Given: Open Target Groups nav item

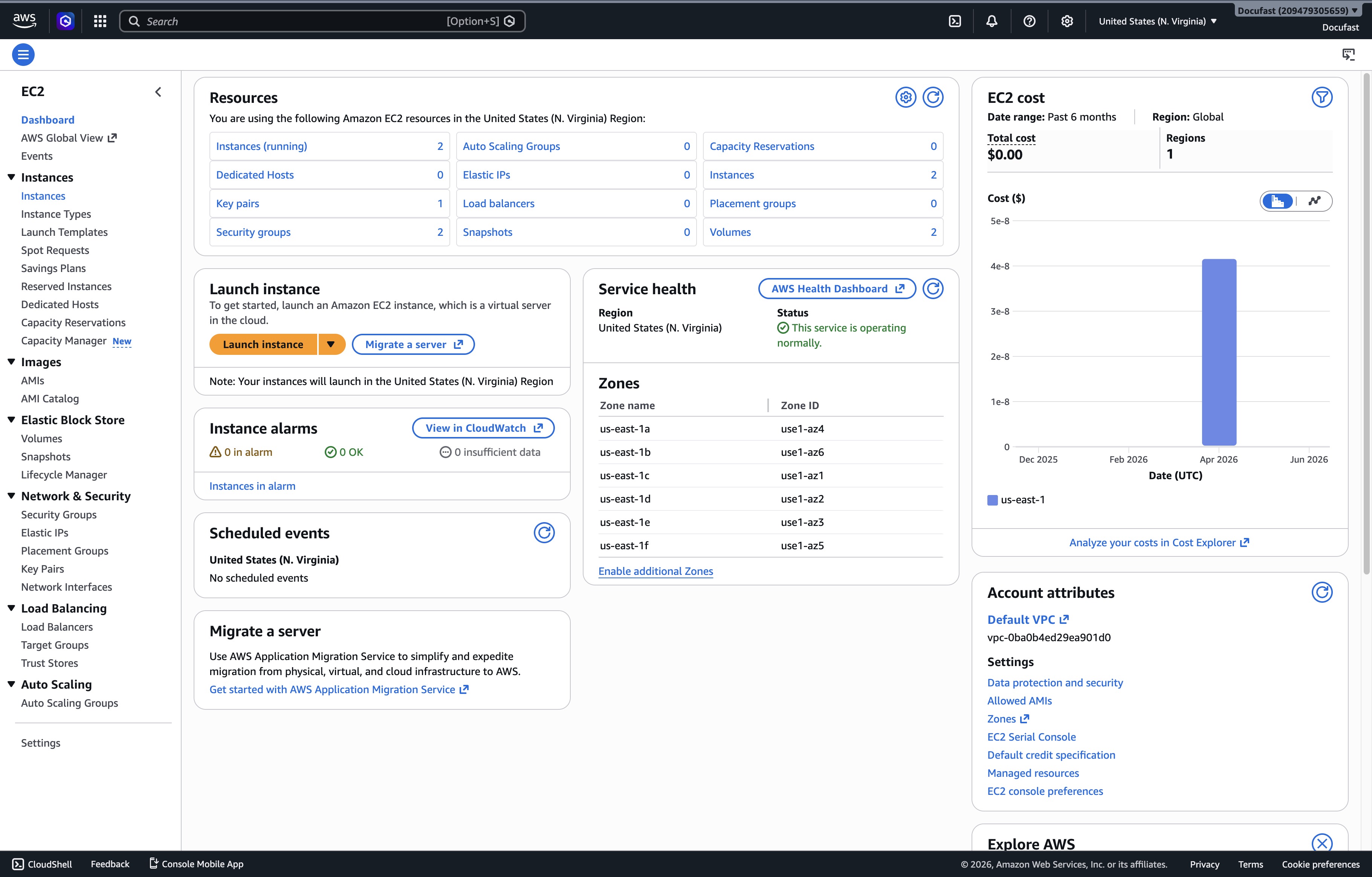Looking at the screenshot, I should pyautogui.click(x=55, y=645).
